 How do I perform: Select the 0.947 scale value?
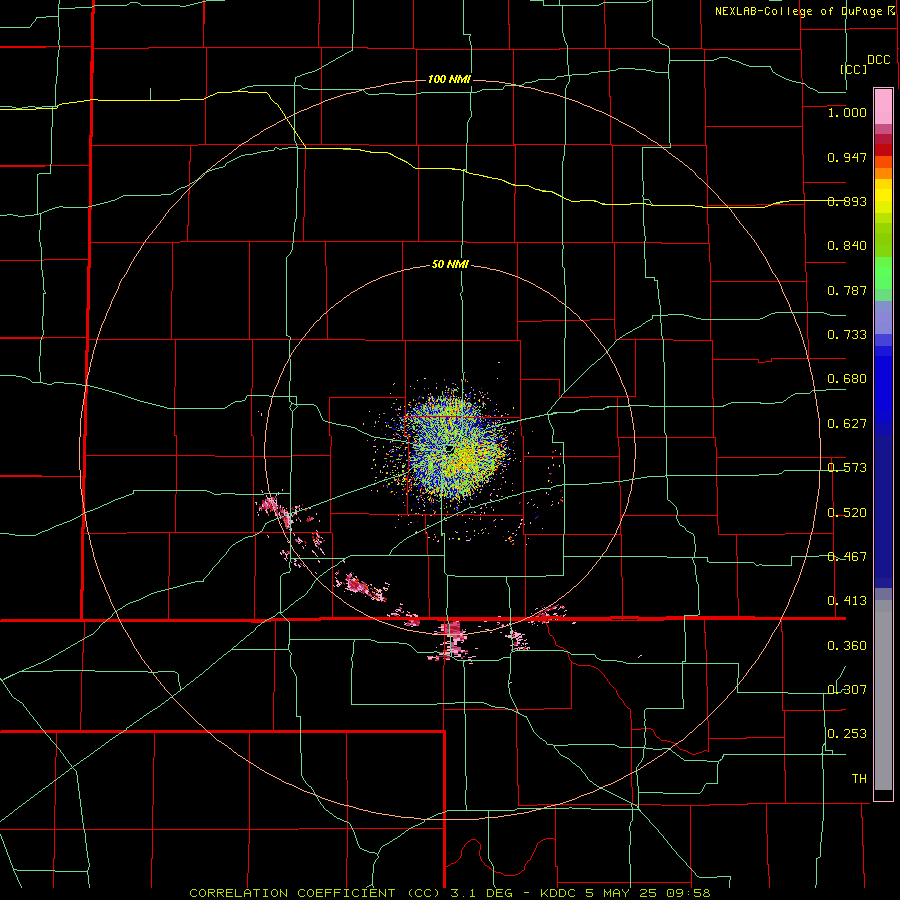click(x=847, y=157)
